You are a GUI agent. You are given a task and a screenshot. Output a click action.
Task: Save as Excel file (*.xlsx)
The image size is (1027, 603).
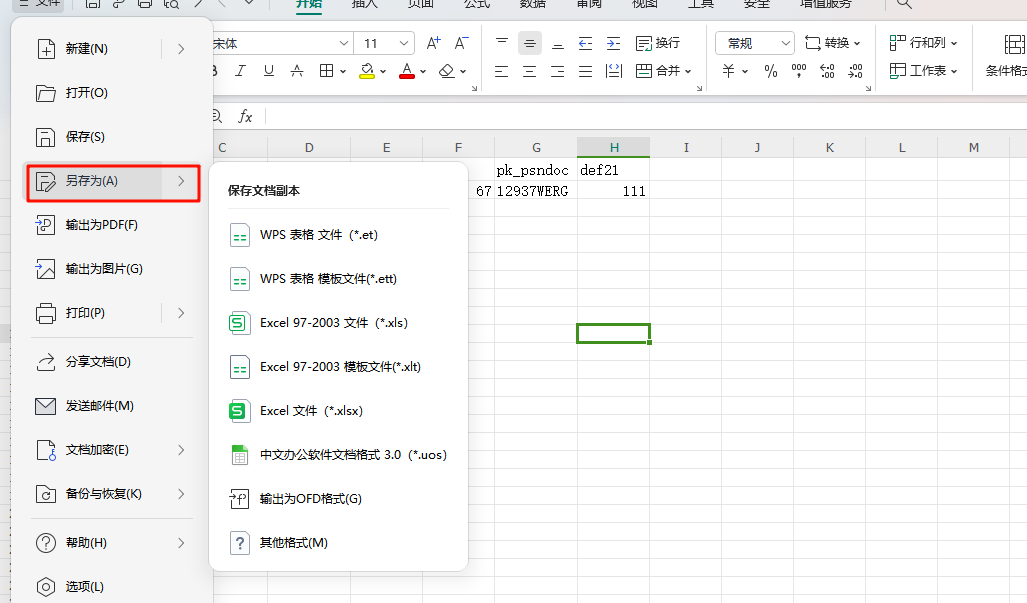[338, 411]
